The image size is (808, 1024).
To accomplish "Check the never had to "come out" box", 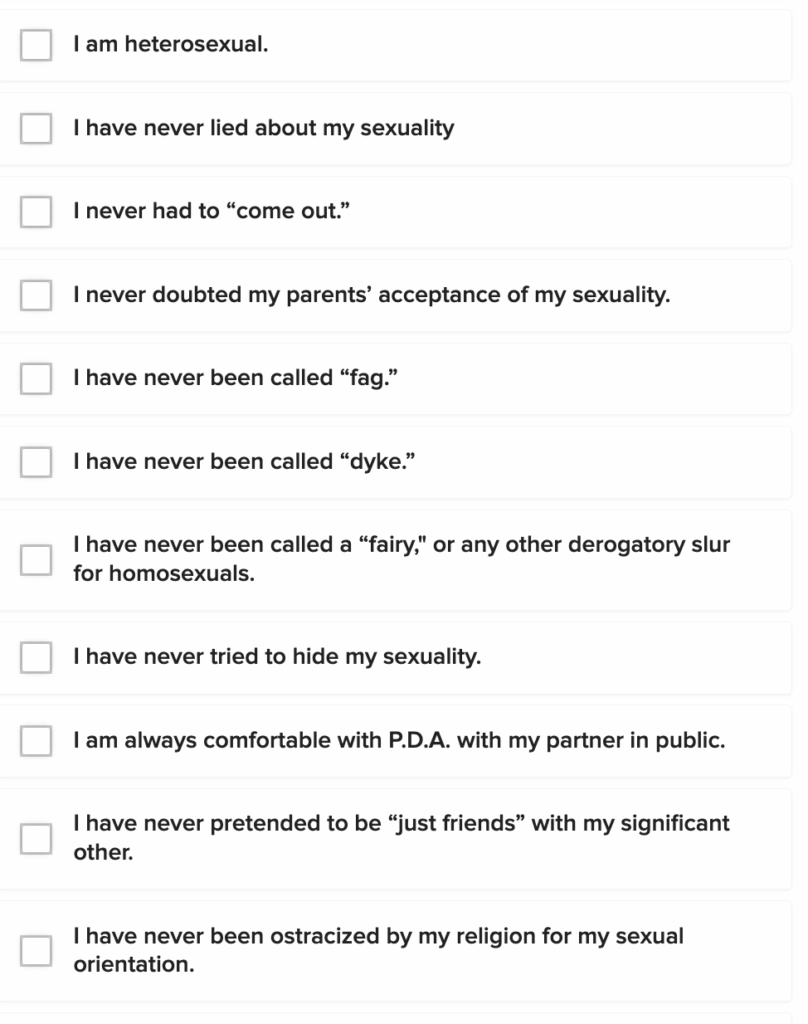I will tap(36, 212).
